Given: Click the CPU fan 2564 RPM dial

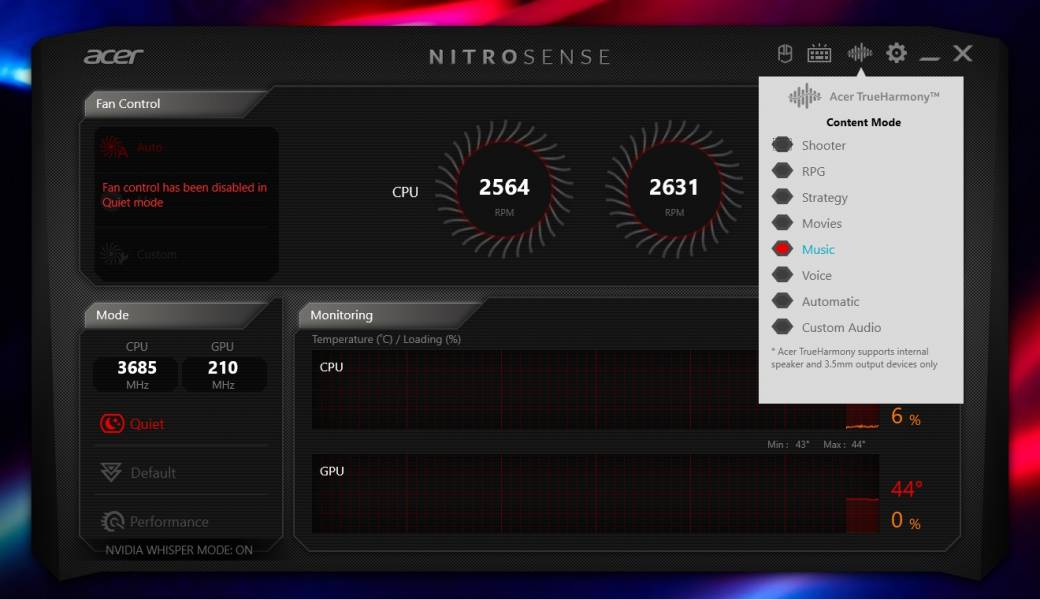Looking at the screenshot, I should coord(504,189).
